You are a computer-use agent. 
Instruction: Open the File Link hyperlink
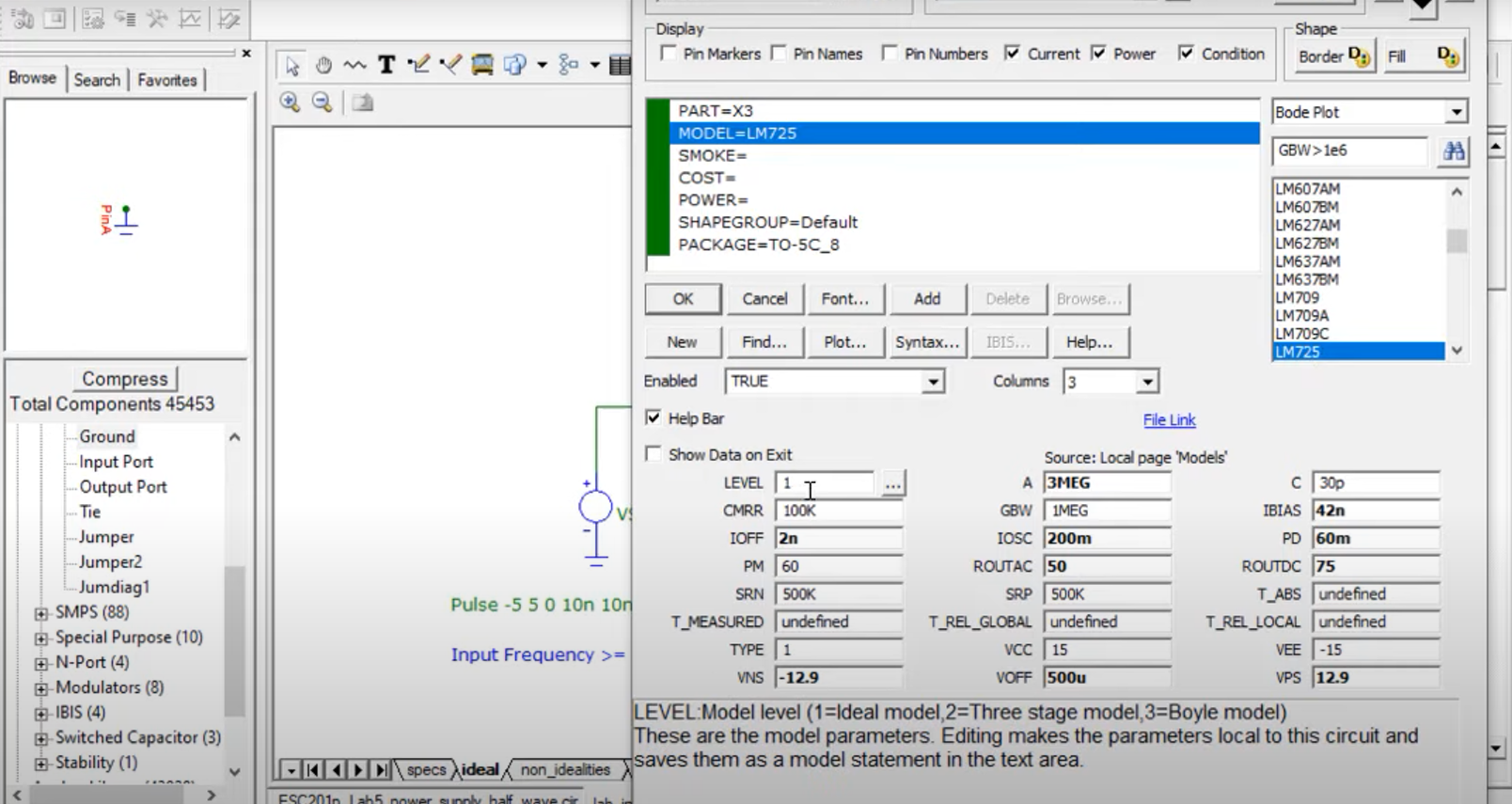1169,420
